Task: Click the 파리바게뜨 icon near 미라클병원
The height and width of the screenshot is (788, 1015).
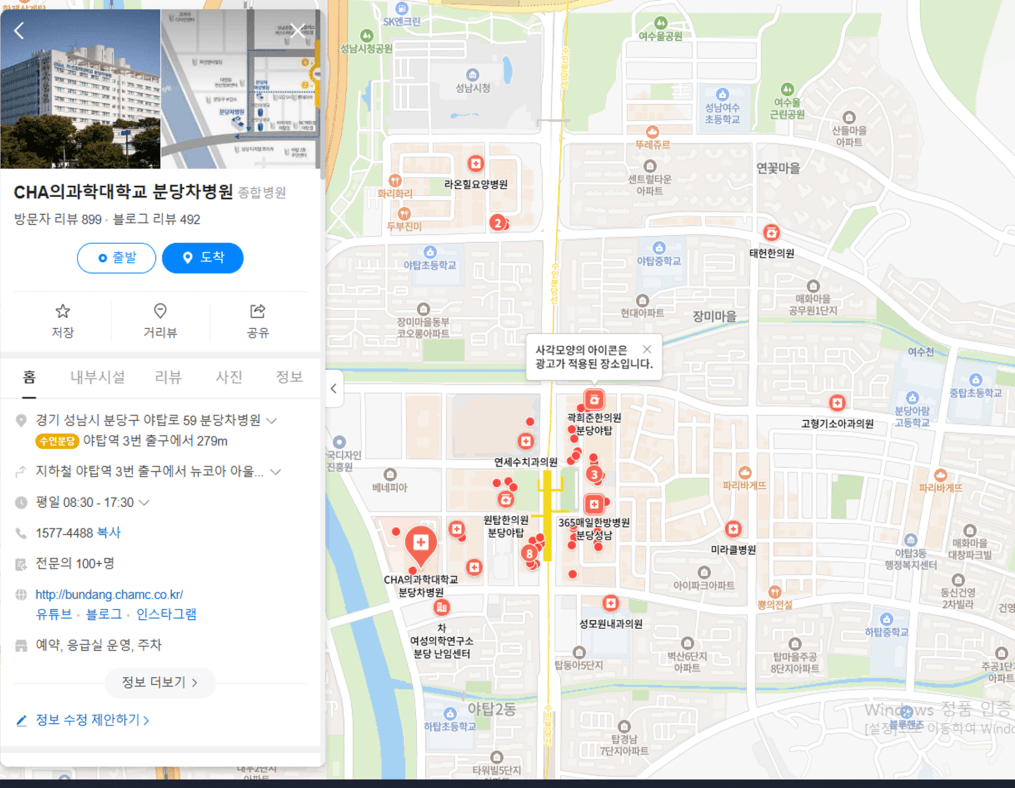Action: [745, 472]
